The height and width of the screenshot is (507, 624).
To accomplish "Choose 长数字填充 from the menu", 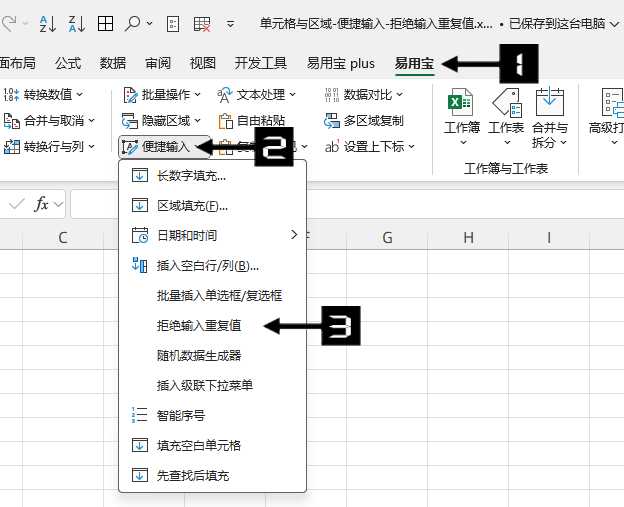I will coord(191,176).
